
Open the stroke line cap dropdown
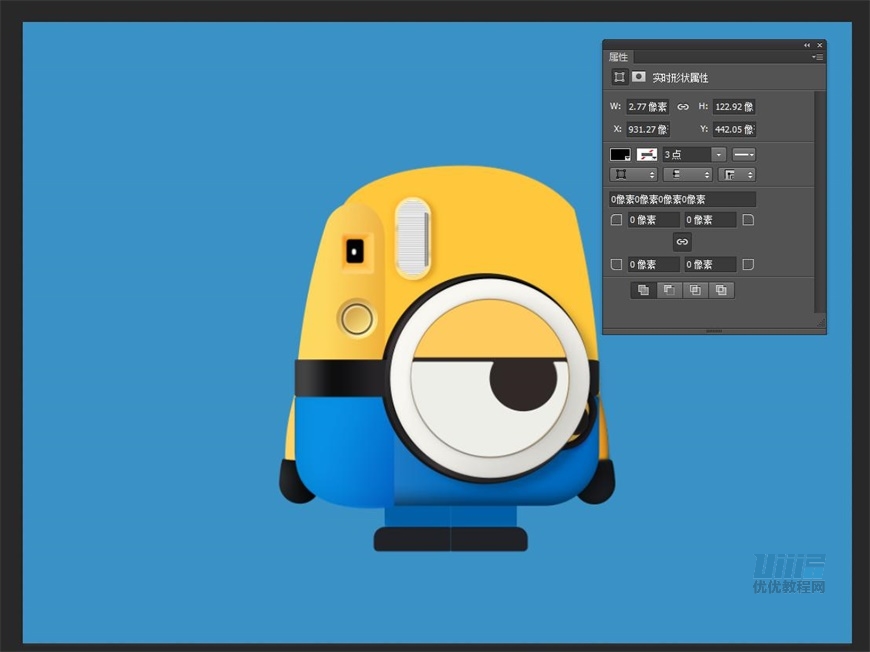click(x=687, y=175)
